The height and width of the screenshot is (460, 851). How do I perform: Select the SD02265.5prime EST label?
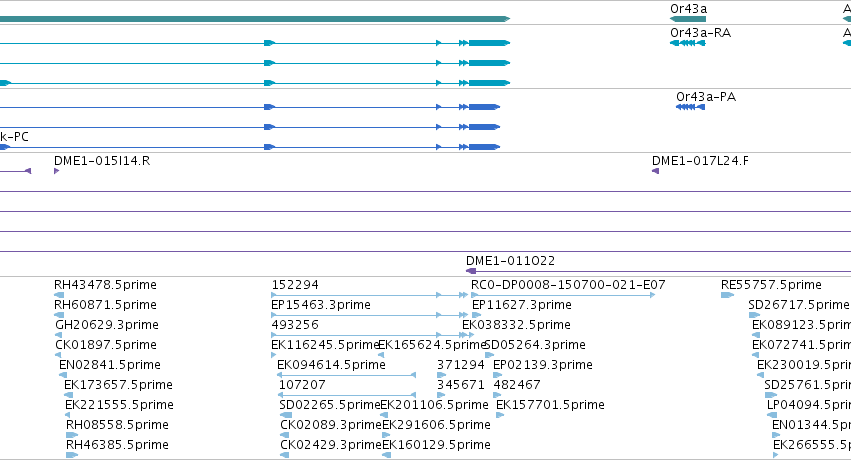pyautogui.click(x=329, y=405)
